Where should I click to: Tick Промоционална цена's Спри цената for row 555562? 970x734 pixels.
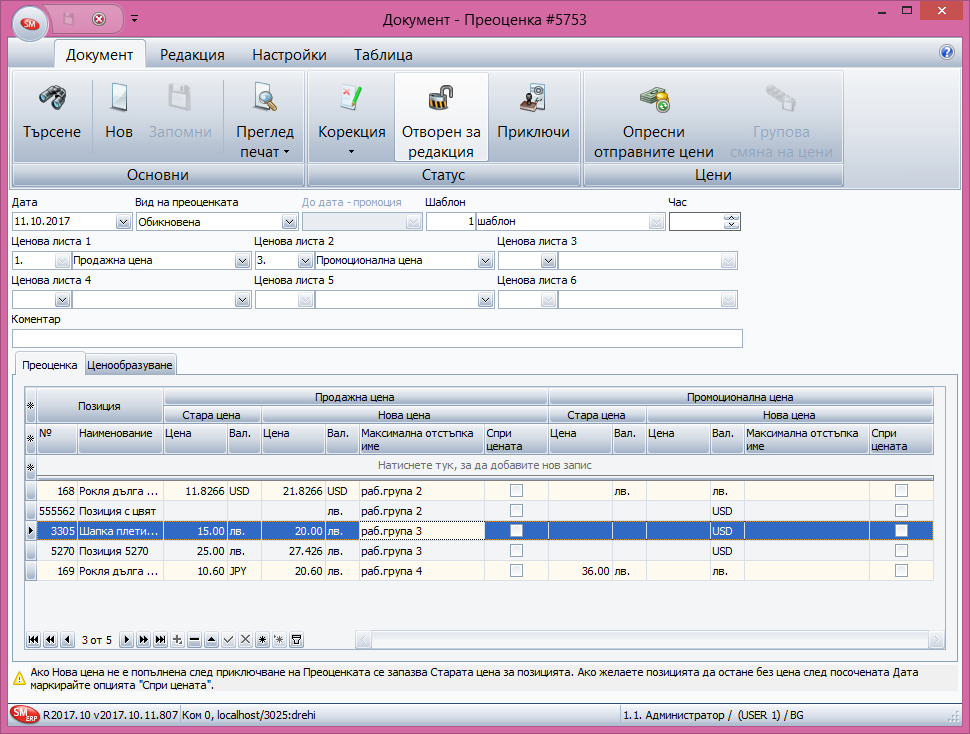click(x=901, y=510)
